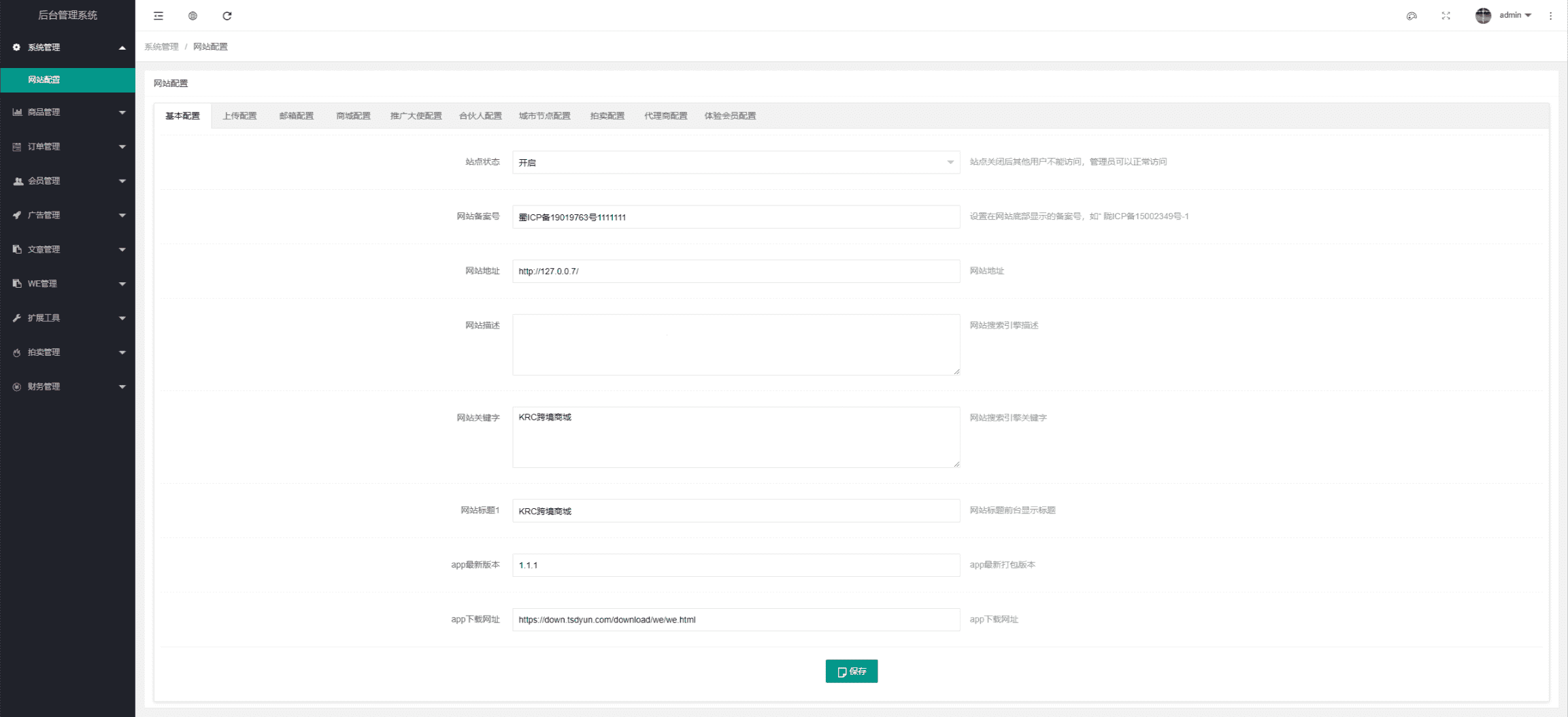Expand the 财务管理 sidebar menu
This screenshot has width=1568, height=717.
68,386
